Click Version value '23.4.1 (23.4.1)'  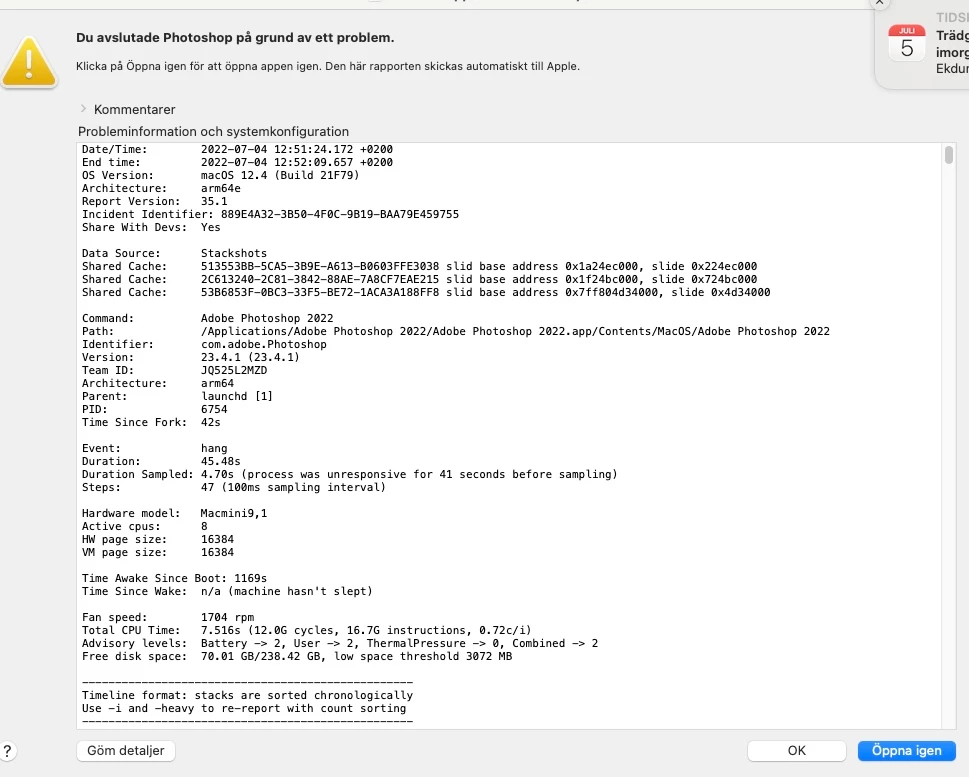250,357
